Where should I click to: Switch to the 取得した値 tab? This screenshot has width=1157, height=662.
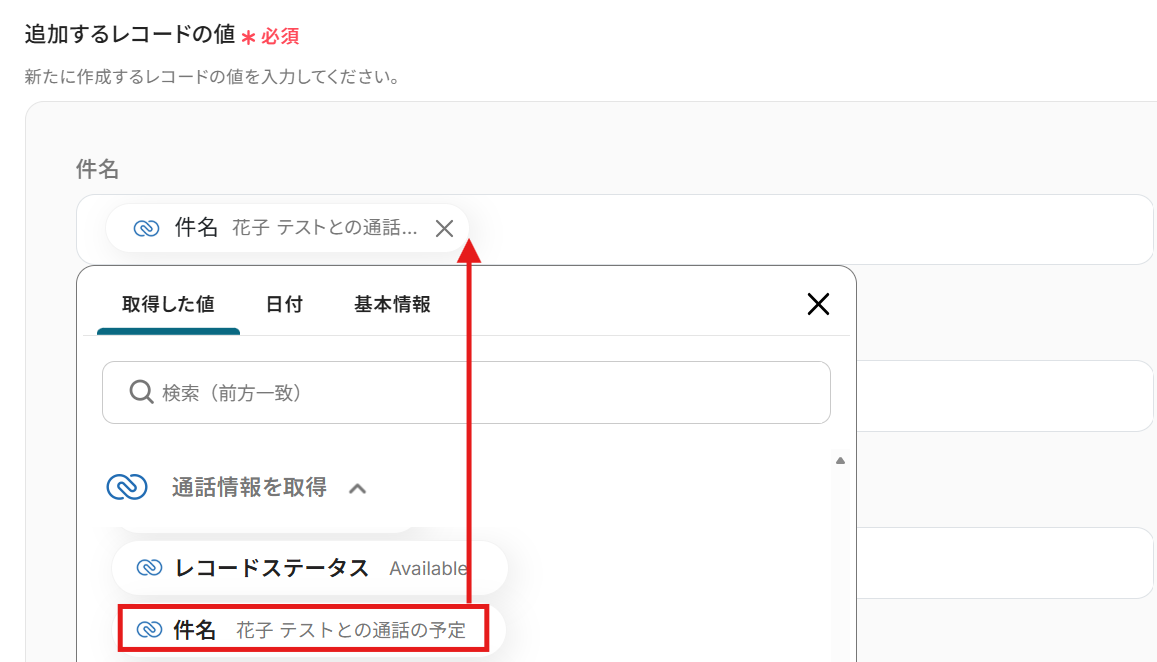168,304
